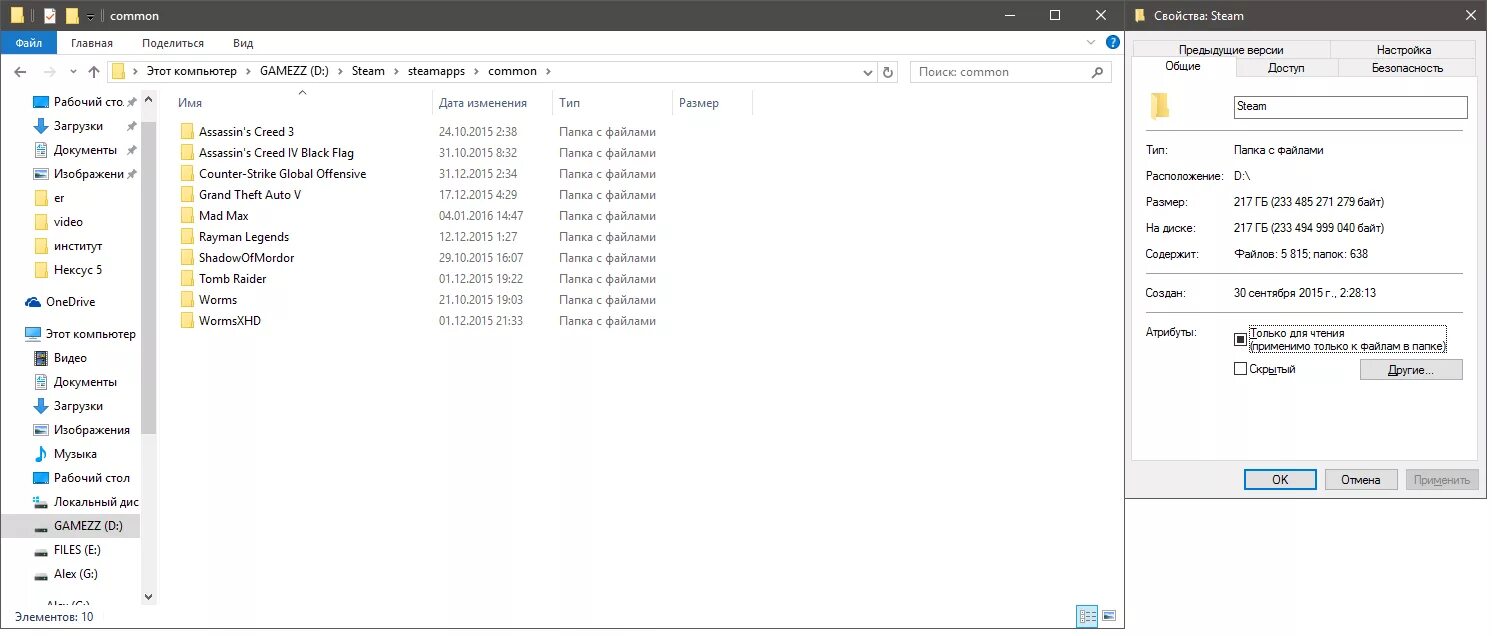Toggle Скрытый attribute checkbox
Image resolution: width=1492 pixels, height=636 pixels.
coord(1240,369)
